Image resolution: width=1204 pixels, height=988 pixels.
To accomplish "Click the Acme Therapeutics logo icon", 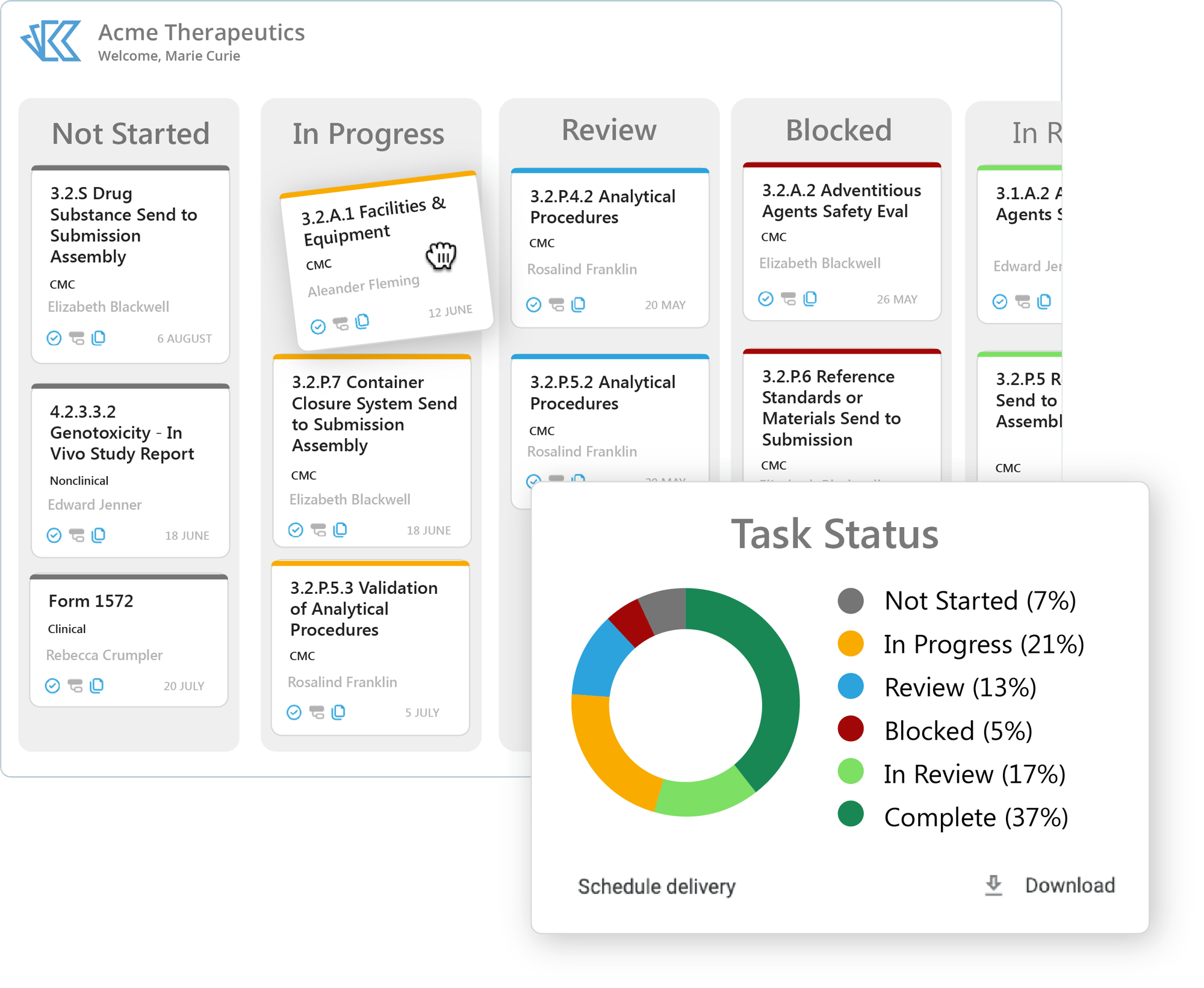I will pos(51,40).
